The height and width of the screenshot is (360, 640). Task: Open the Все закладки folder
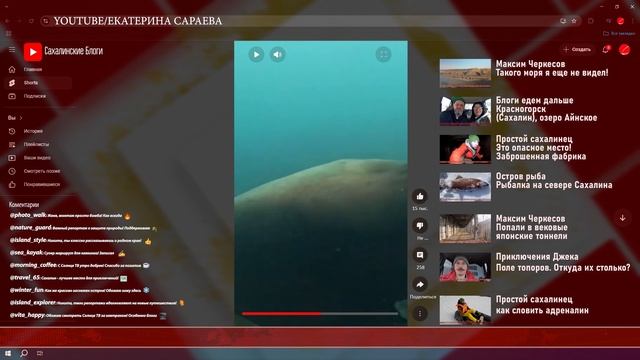[x=619, y=33]
